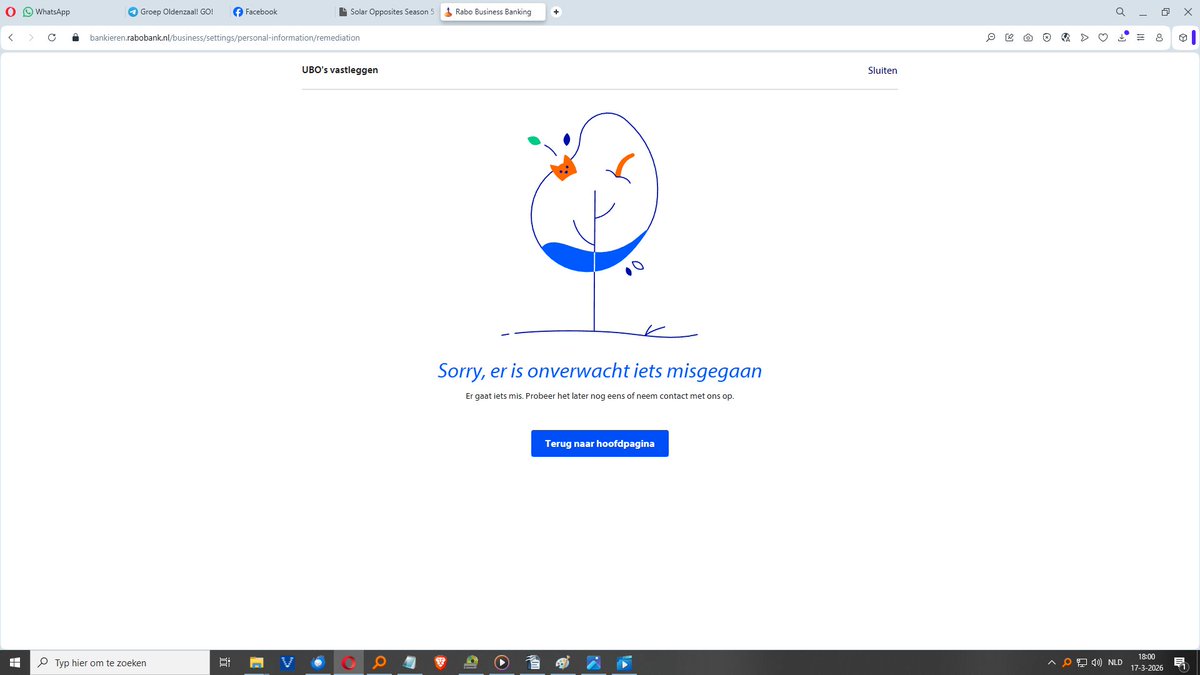This screenshot has width=1200, height=675.
Task: Open the new tab plus button
Action: click(x=556, y=12)
